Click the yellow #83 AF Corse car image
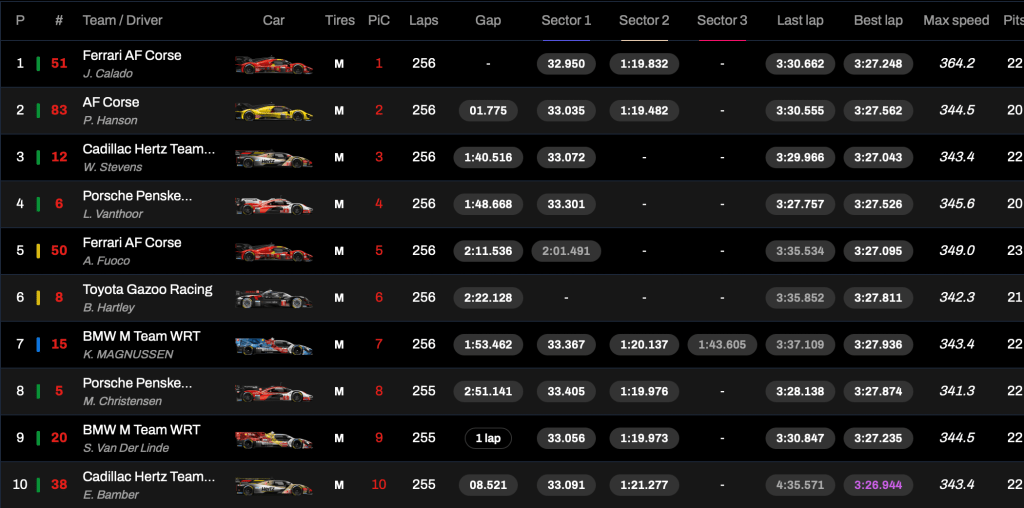This screenshot has width=1024, height=508. click(x=273, y=111)
